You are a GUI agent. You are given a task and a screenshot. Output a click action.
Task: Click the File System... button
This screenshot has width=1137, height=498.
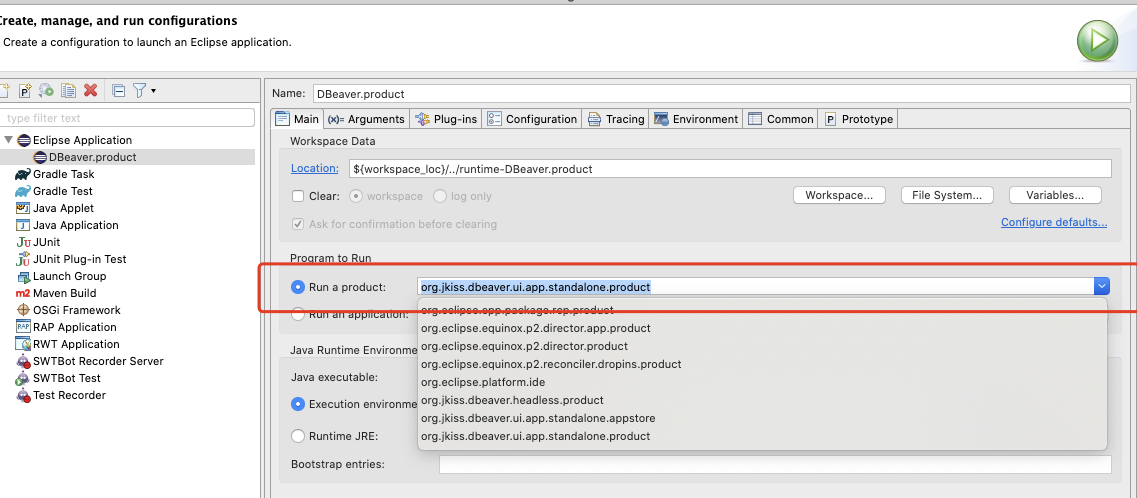tap(946, 195)
